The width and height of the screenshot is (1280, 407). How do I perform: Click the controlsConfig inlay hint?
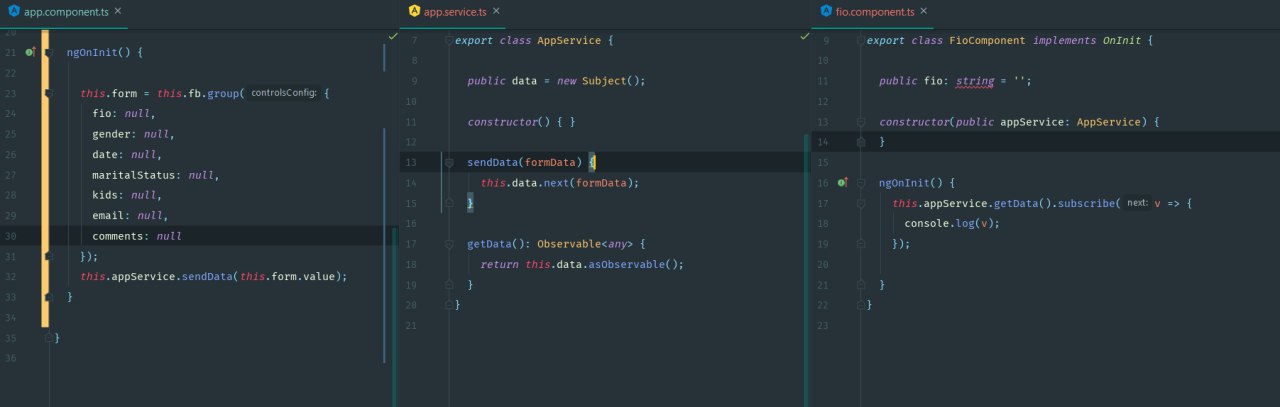tap(284, 93)
